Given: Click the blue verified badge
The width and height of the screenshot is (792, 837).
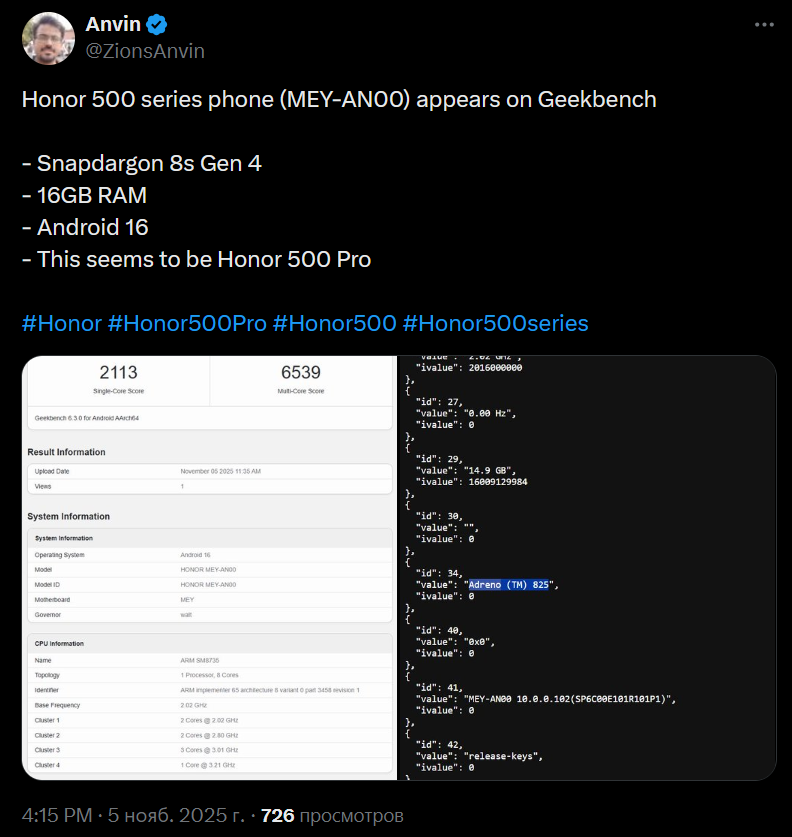Looking at the screenshot, I should [x=155, y=24].
